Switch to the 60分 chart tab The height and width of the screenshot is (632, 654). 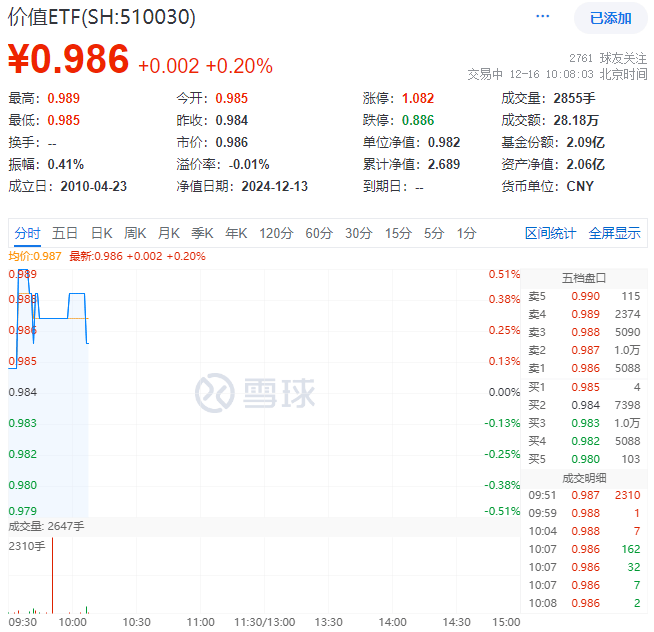(x=319, y=233)
